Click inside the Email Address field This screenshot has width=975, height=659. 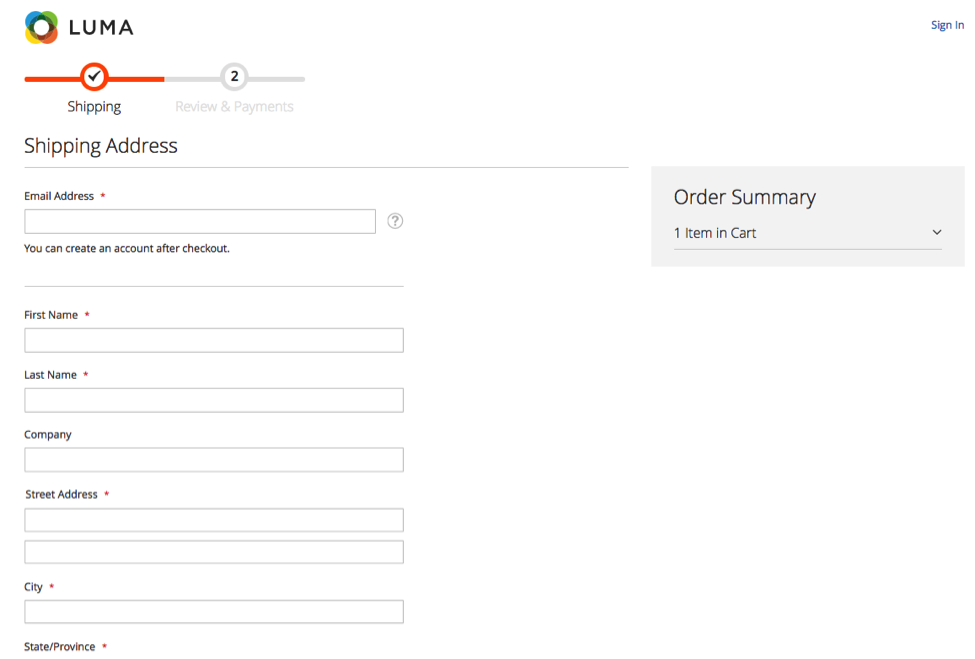tap(199, 220)
